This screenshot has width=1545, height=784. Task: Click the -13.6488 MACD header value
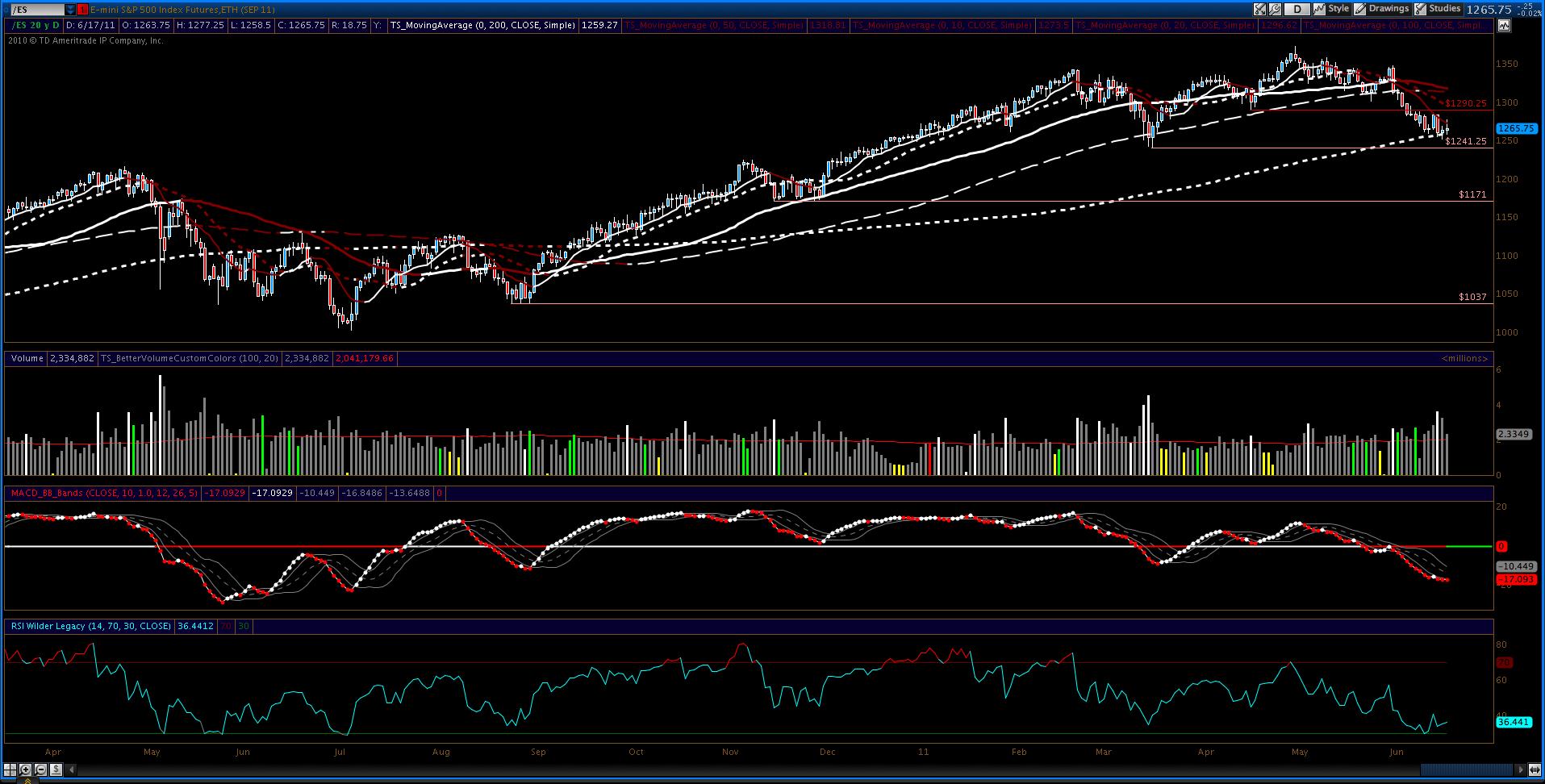(x=410, y=493)
